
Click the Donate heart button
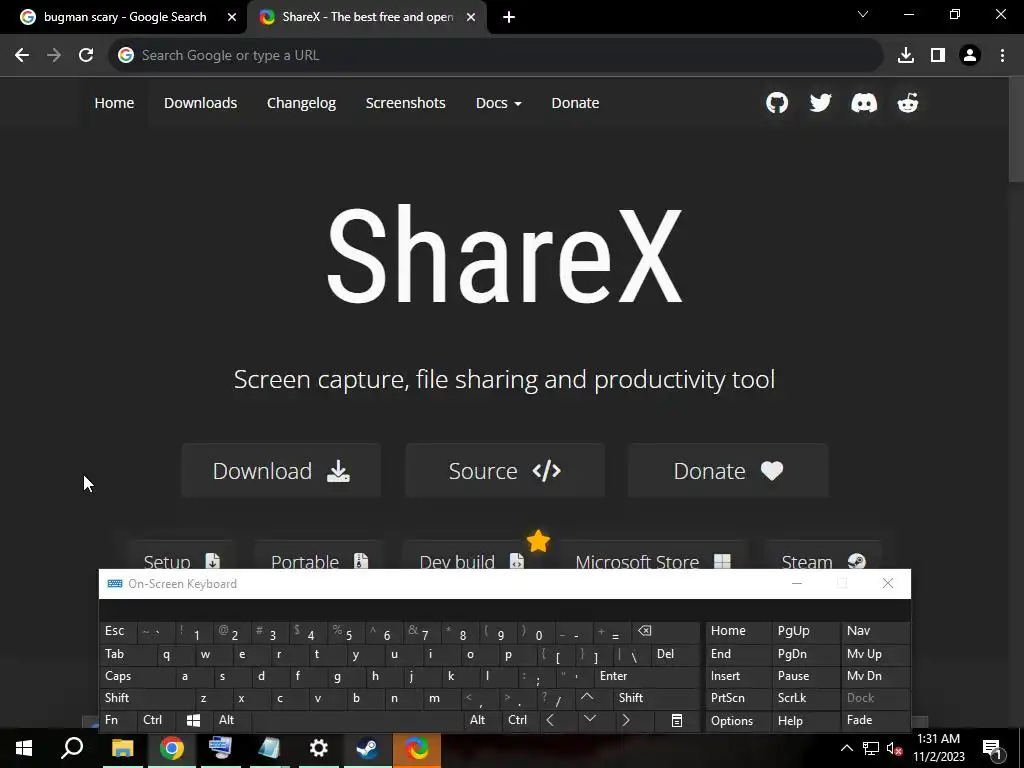728,471
